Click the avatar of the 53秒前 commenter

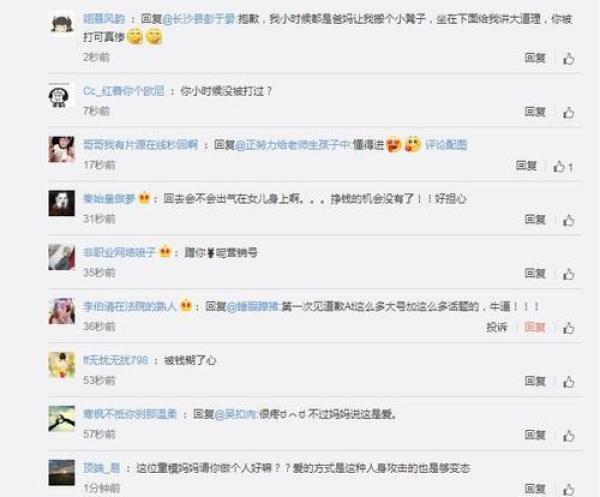[62, 365]
